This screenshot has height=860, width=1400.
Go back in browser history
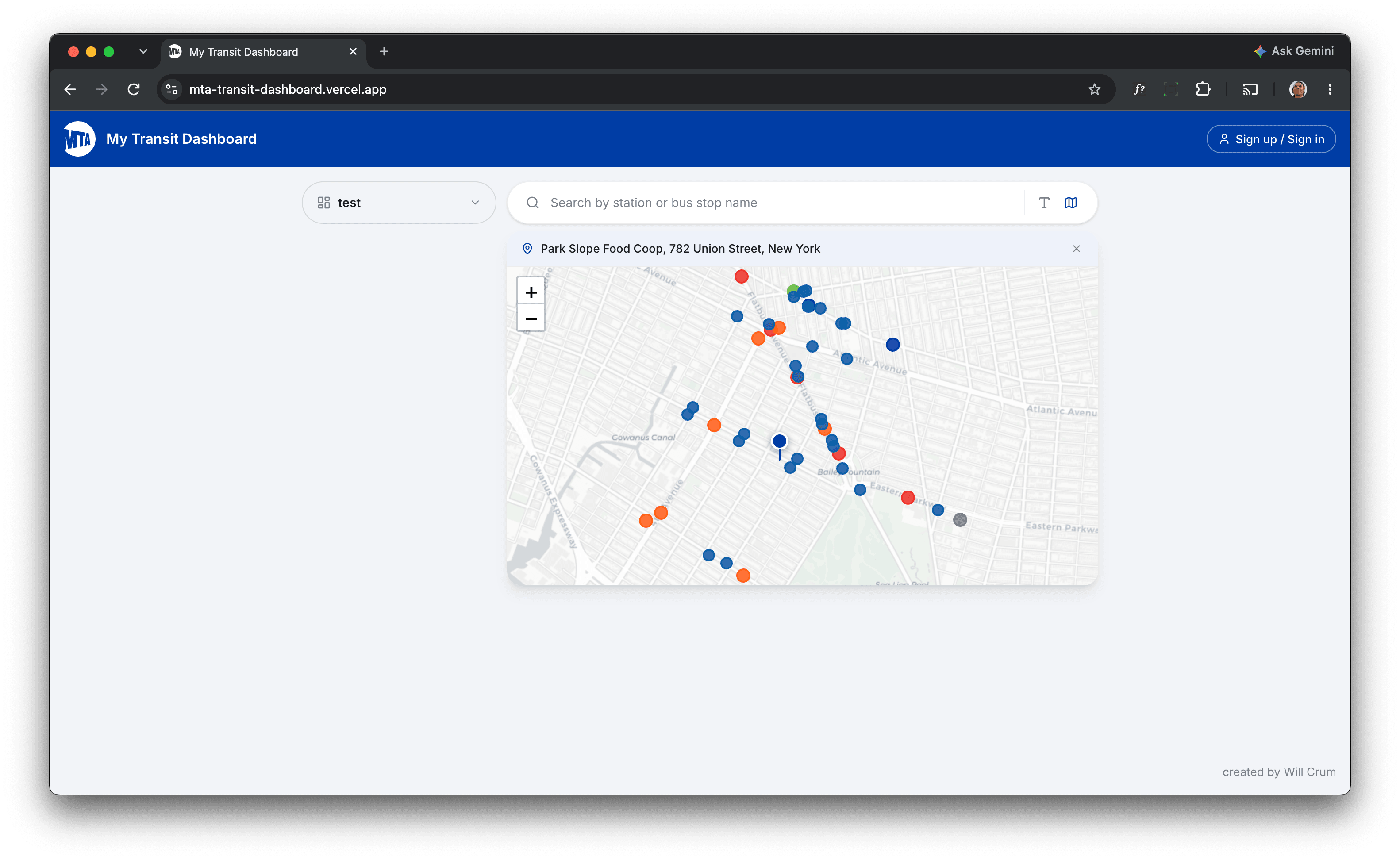(x=70, y=89)
